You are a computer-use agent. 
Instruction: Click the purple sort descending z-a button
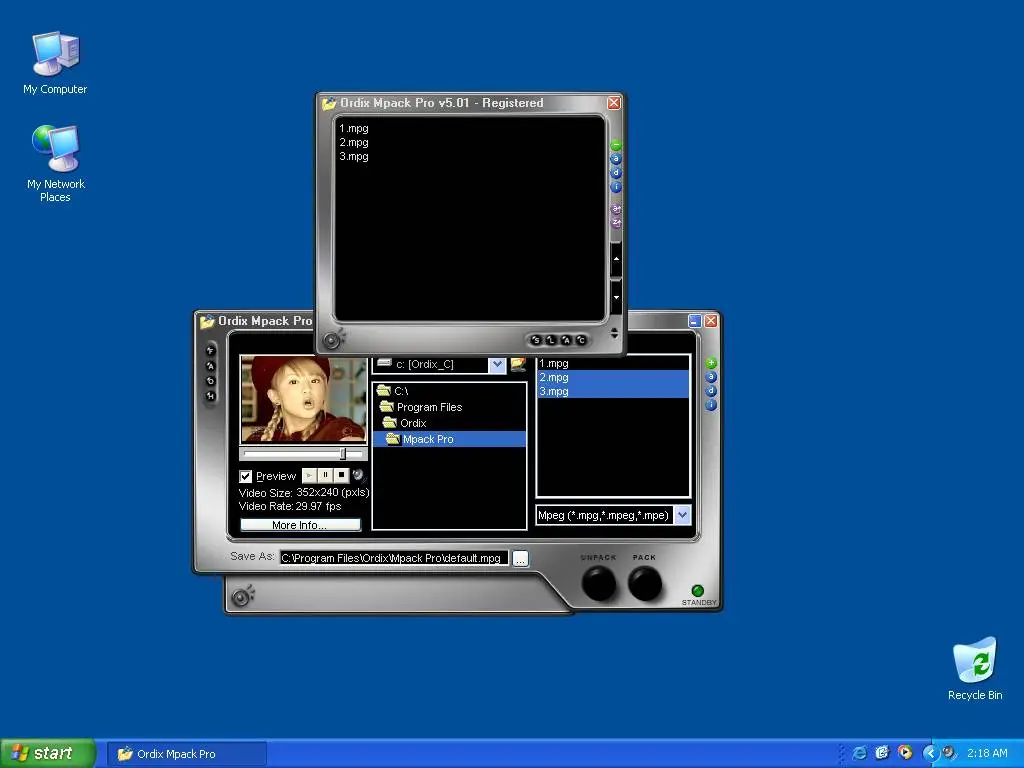(615, 223)
